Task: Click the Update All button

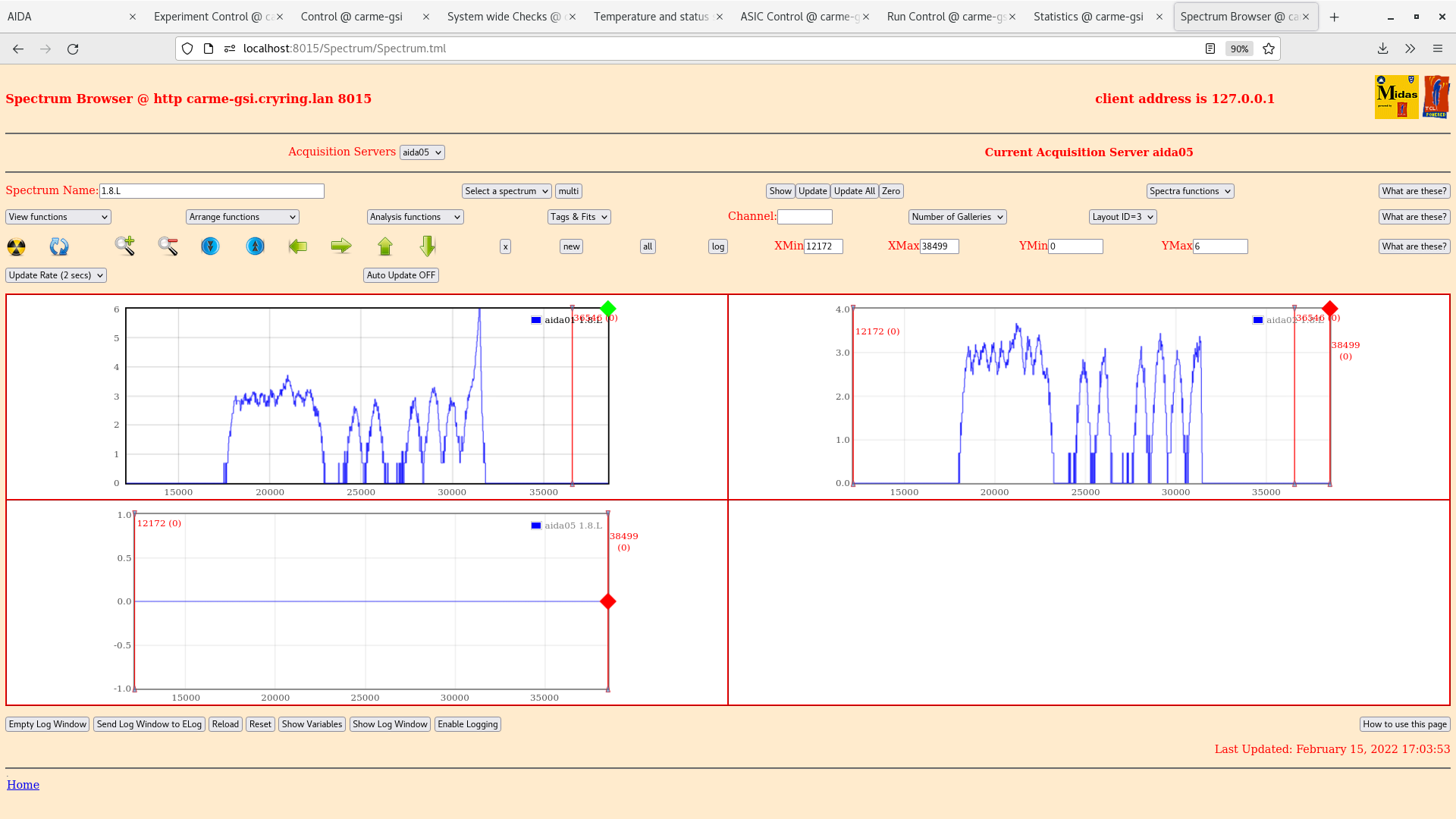Action: pyautogui.click(x=855, y=191)
